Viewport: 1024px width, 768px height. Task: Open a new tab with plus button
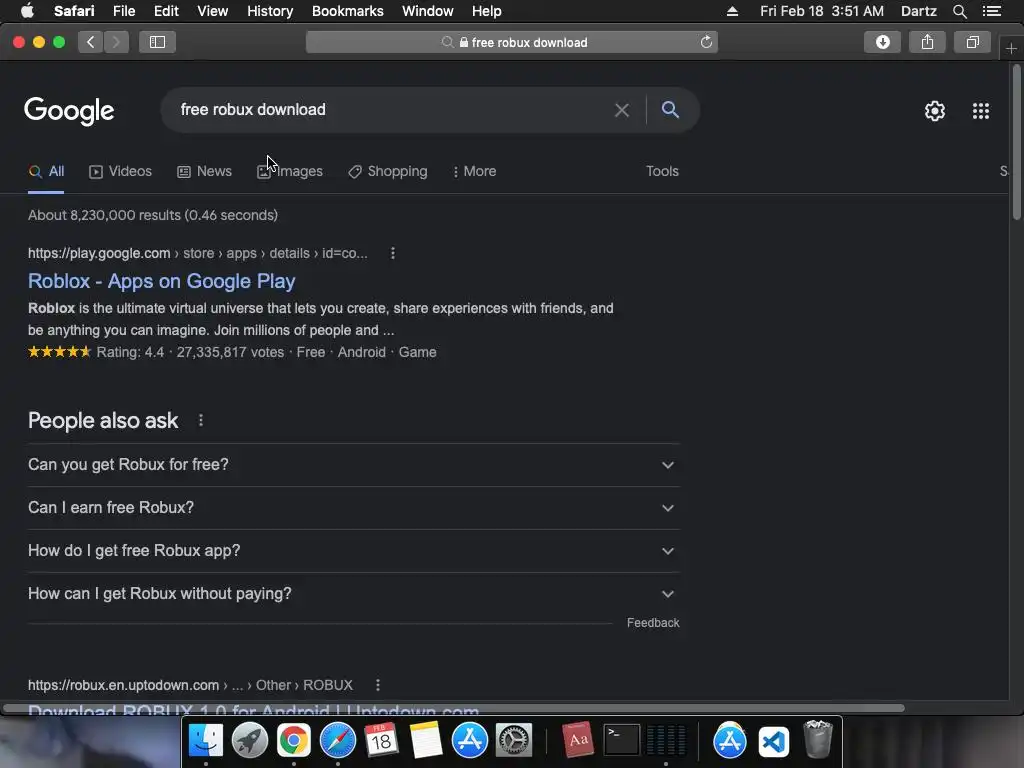(1011, 48)
